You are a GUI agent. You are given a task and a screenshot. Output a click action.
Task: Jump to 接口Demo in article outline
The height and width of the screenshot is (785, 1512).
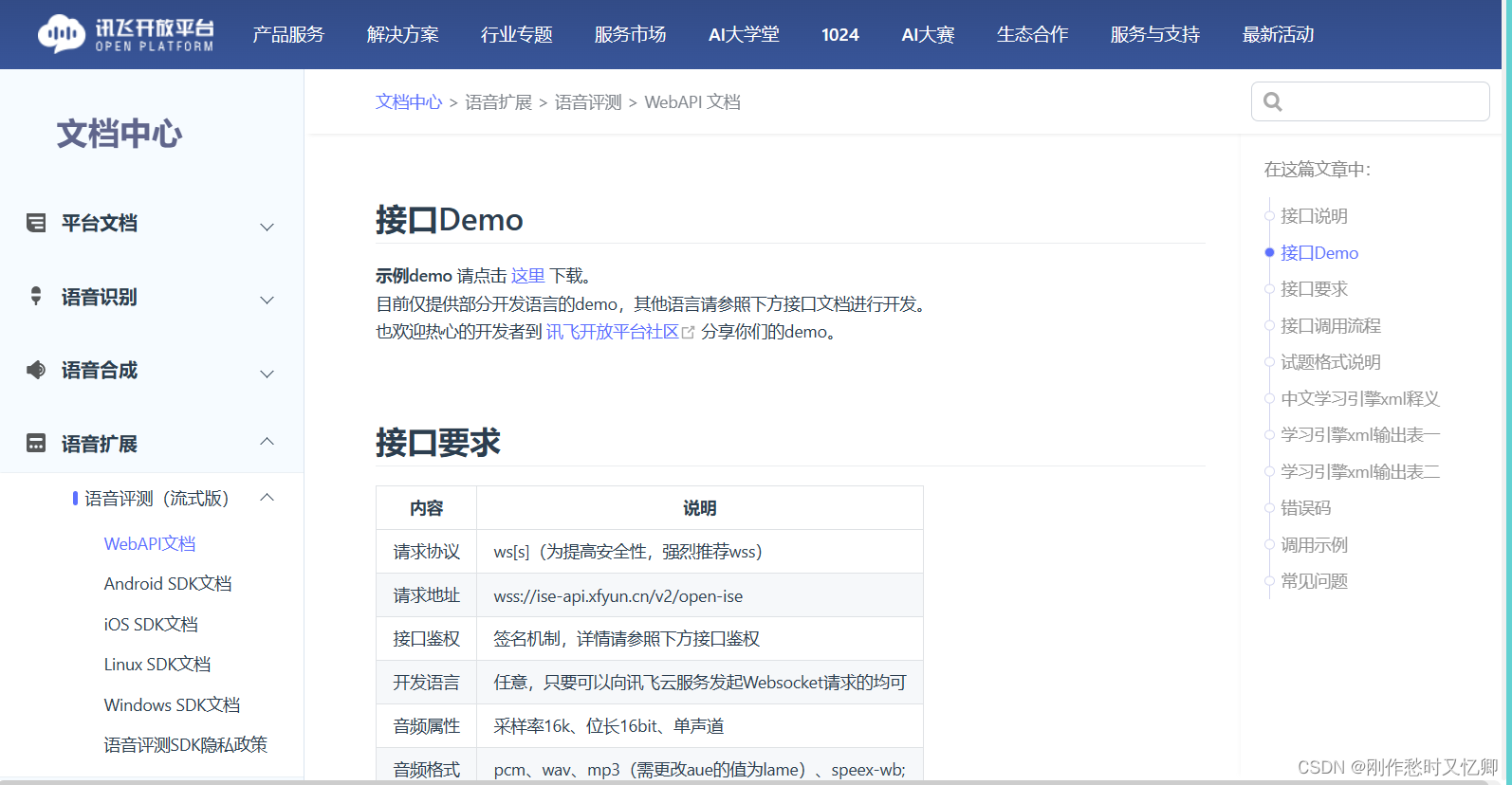tap(1319, 253)
